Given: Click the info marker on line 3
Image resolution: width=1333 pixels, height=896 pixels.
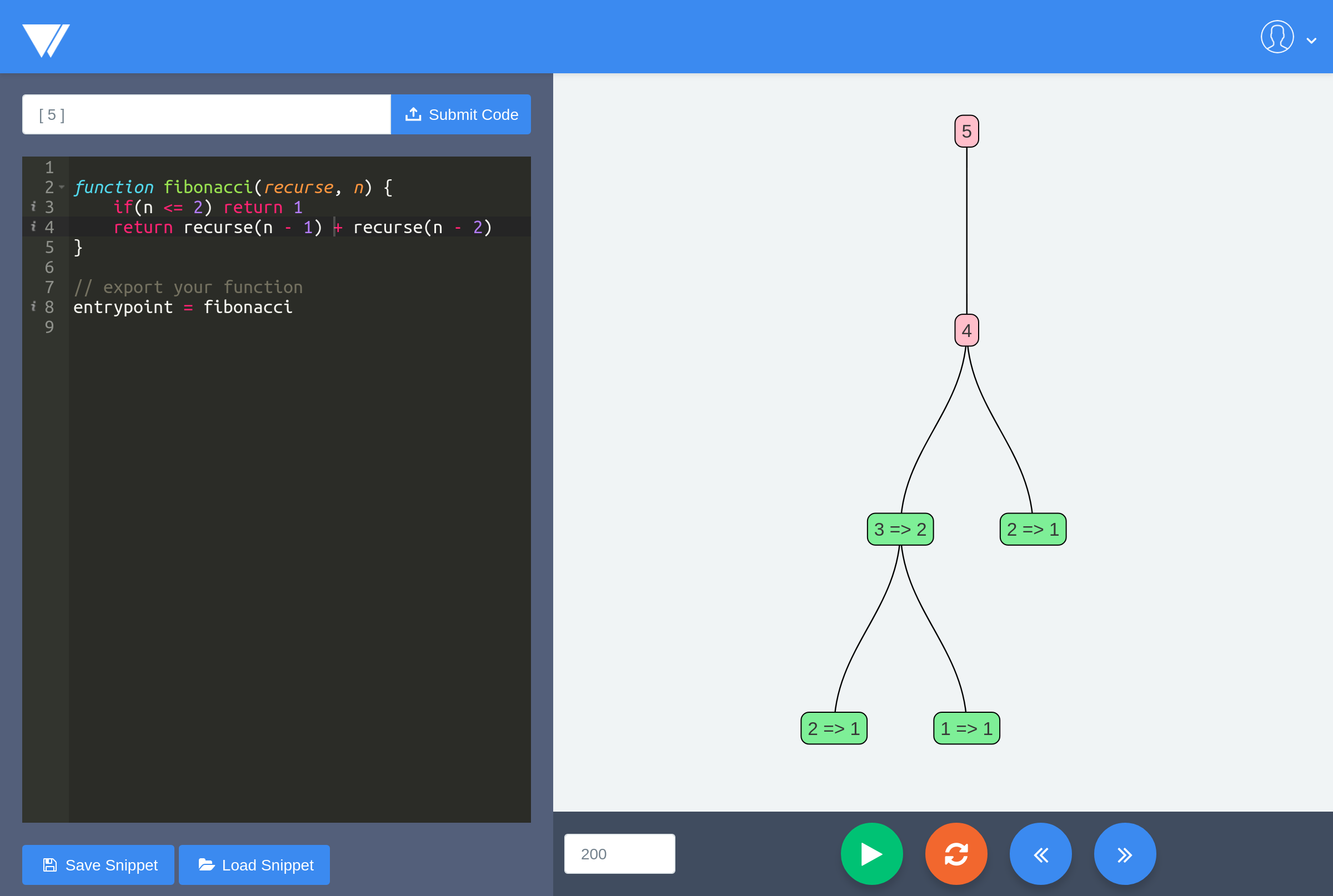Looking at the screenshot, I should tap(33, 207).
